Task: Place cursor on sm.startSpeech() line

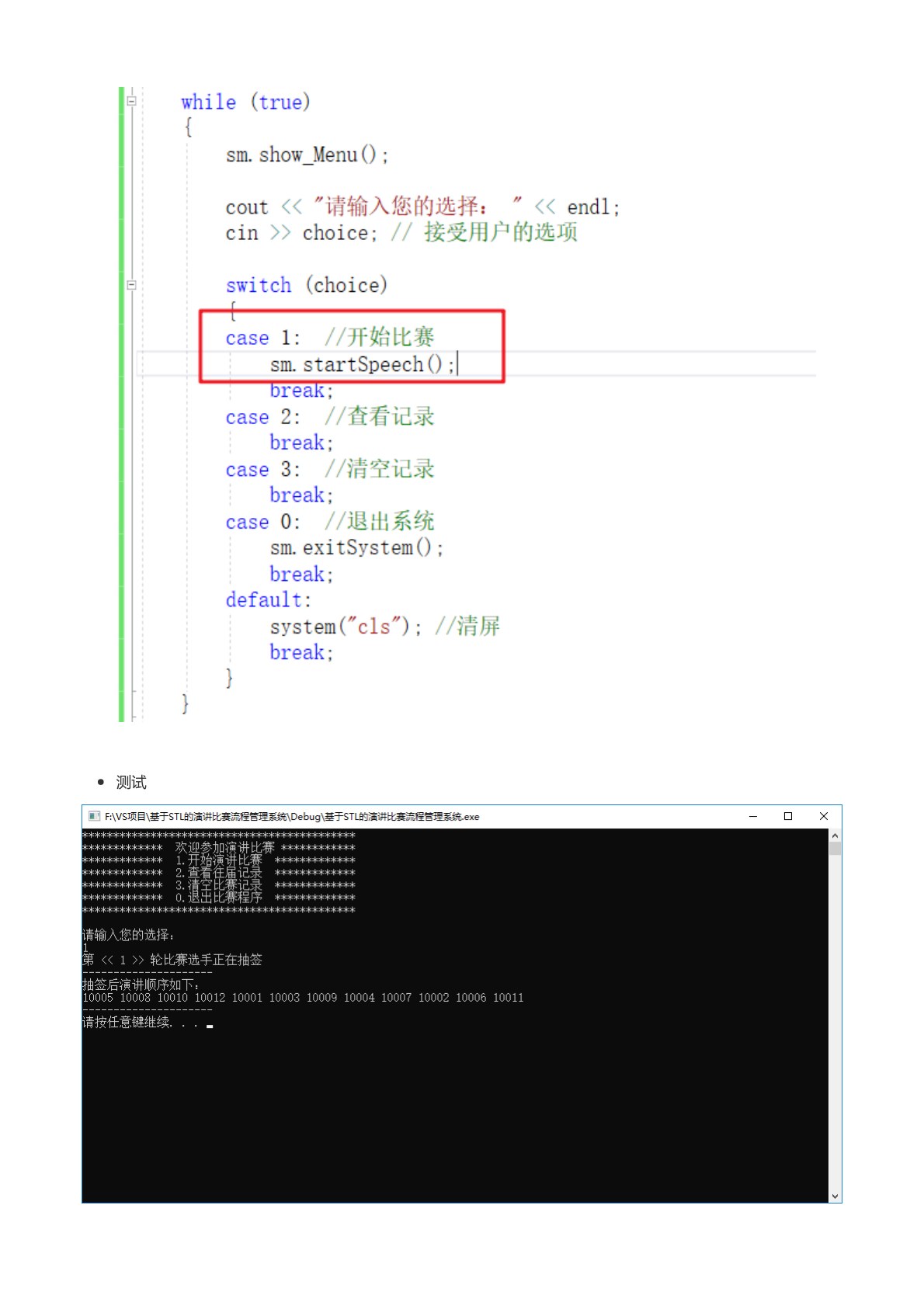Action: 362,364
